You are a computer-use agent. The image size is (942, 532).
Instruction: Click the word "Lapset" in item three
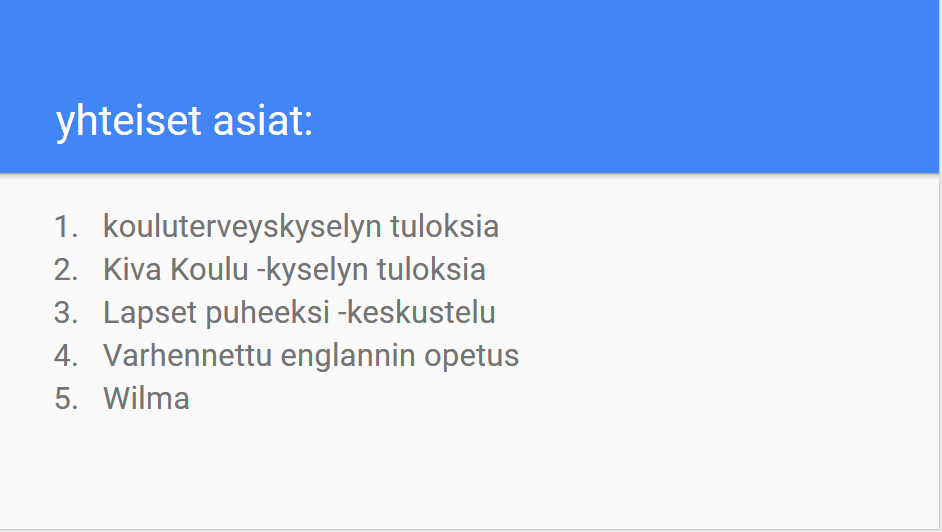coord(150,313)
